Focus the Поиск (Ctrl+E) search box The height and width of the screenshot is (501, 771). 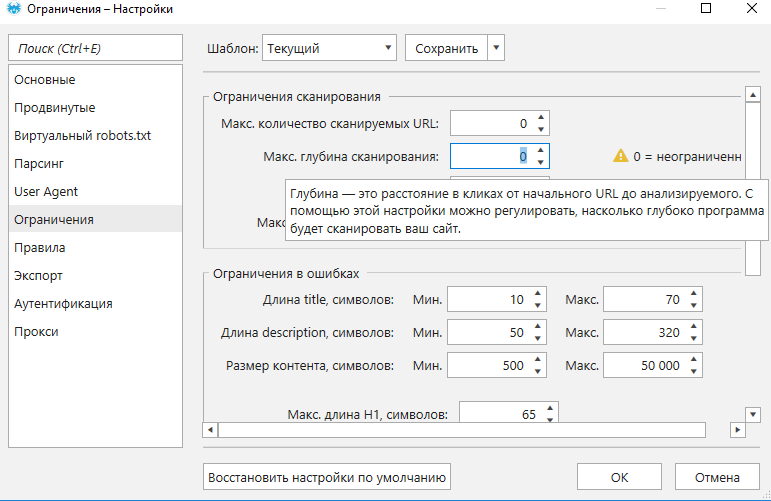click(x=95, y=48)
